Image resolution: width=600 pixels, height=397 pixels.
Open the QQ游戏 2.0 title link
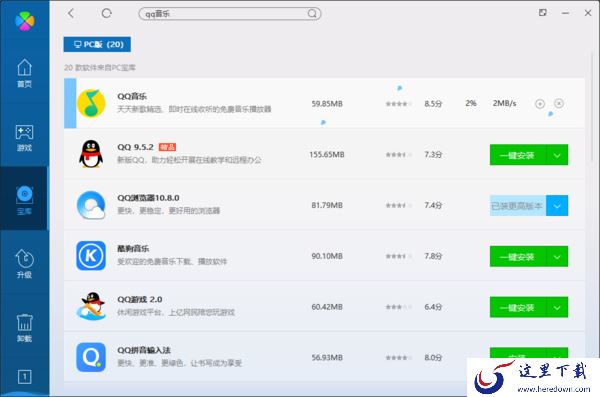pyautogui.click(x=140, y=299)
